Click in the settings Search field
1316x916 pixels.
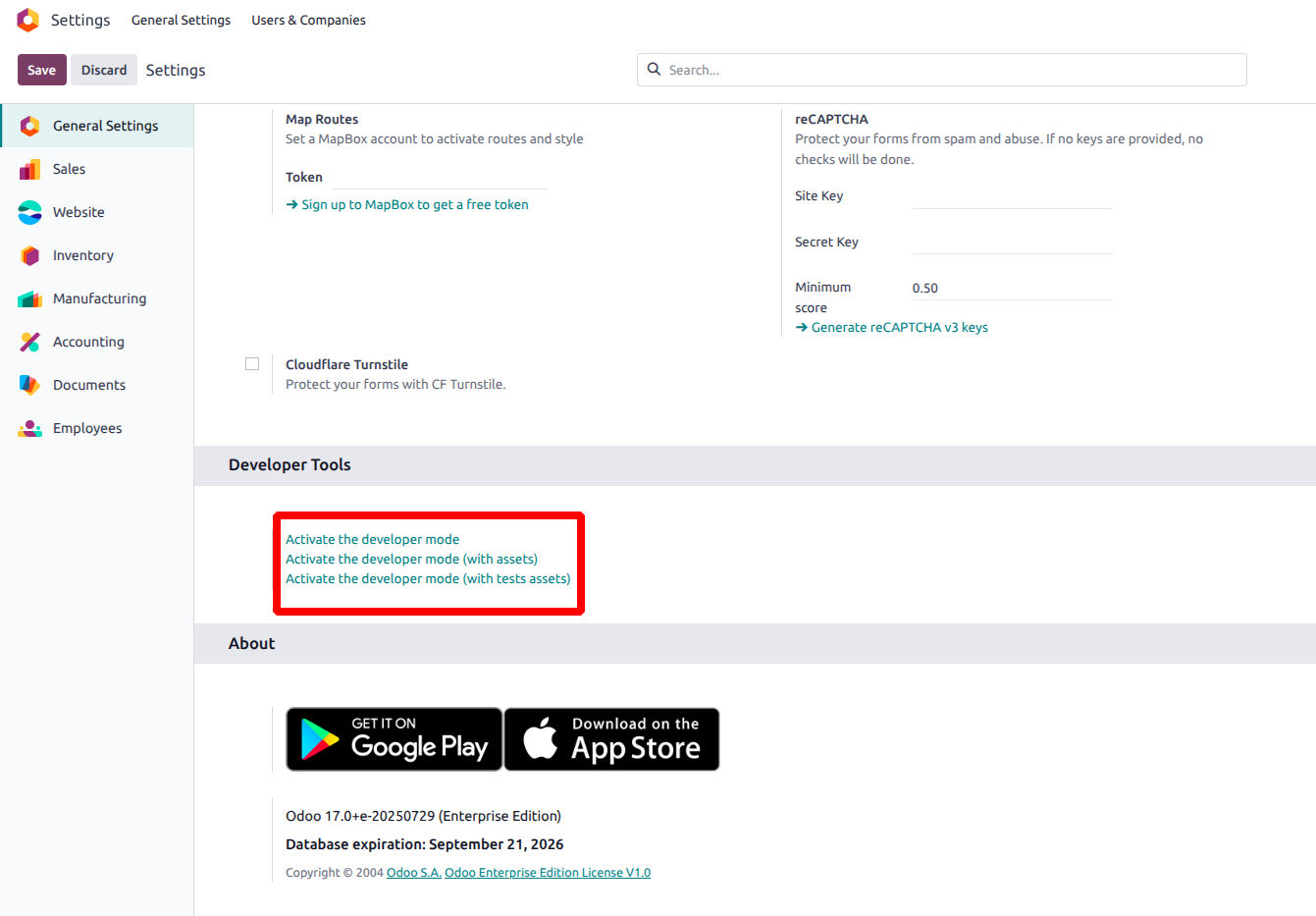click(952, 70)
